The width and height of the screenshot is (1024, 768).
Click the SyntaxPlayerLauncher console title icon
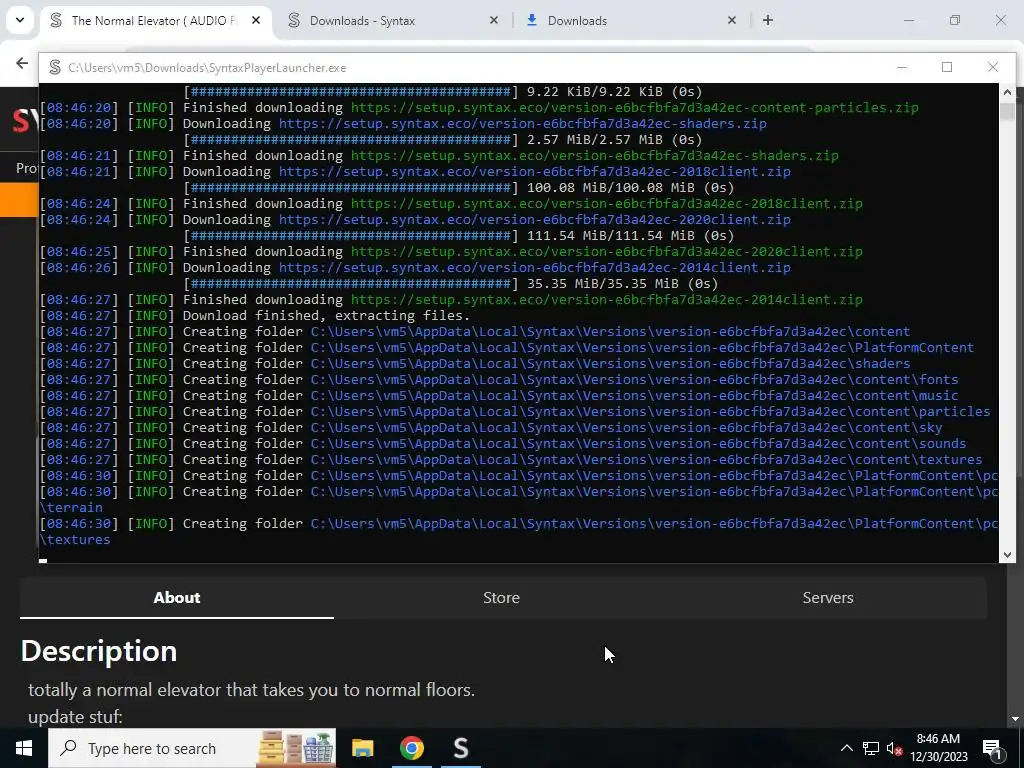[55, 67]
